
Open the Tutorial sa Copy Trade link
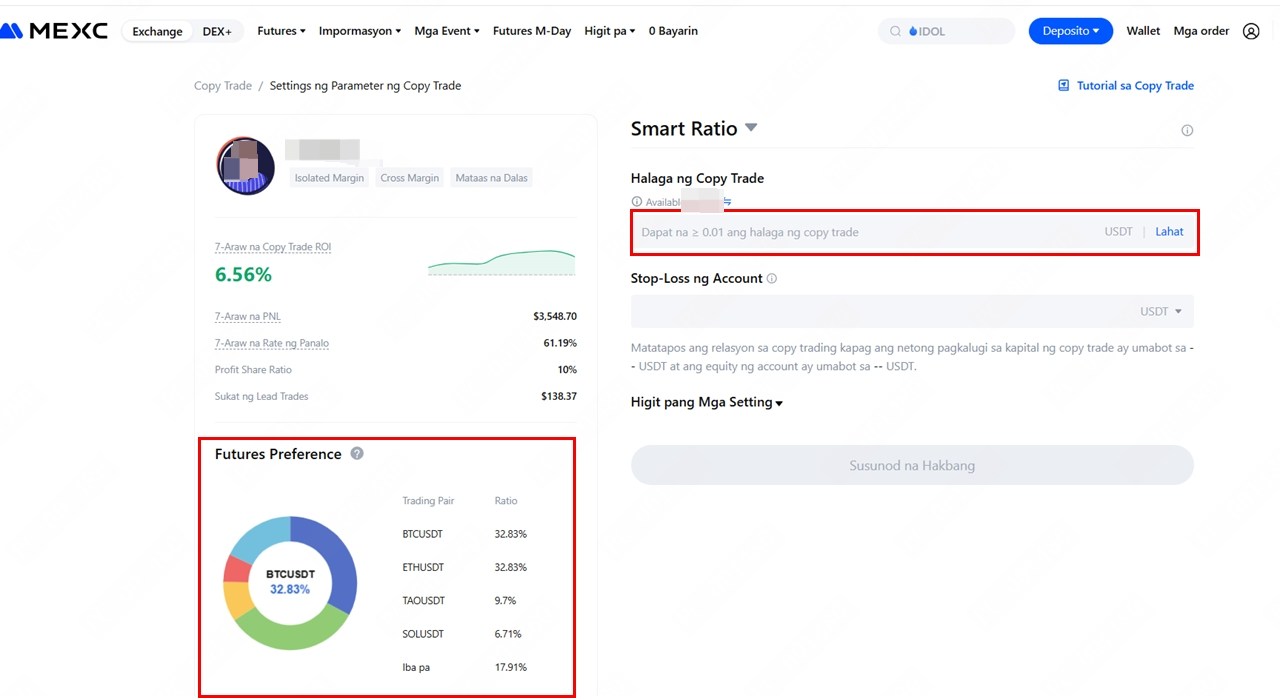coord(1126,86)
